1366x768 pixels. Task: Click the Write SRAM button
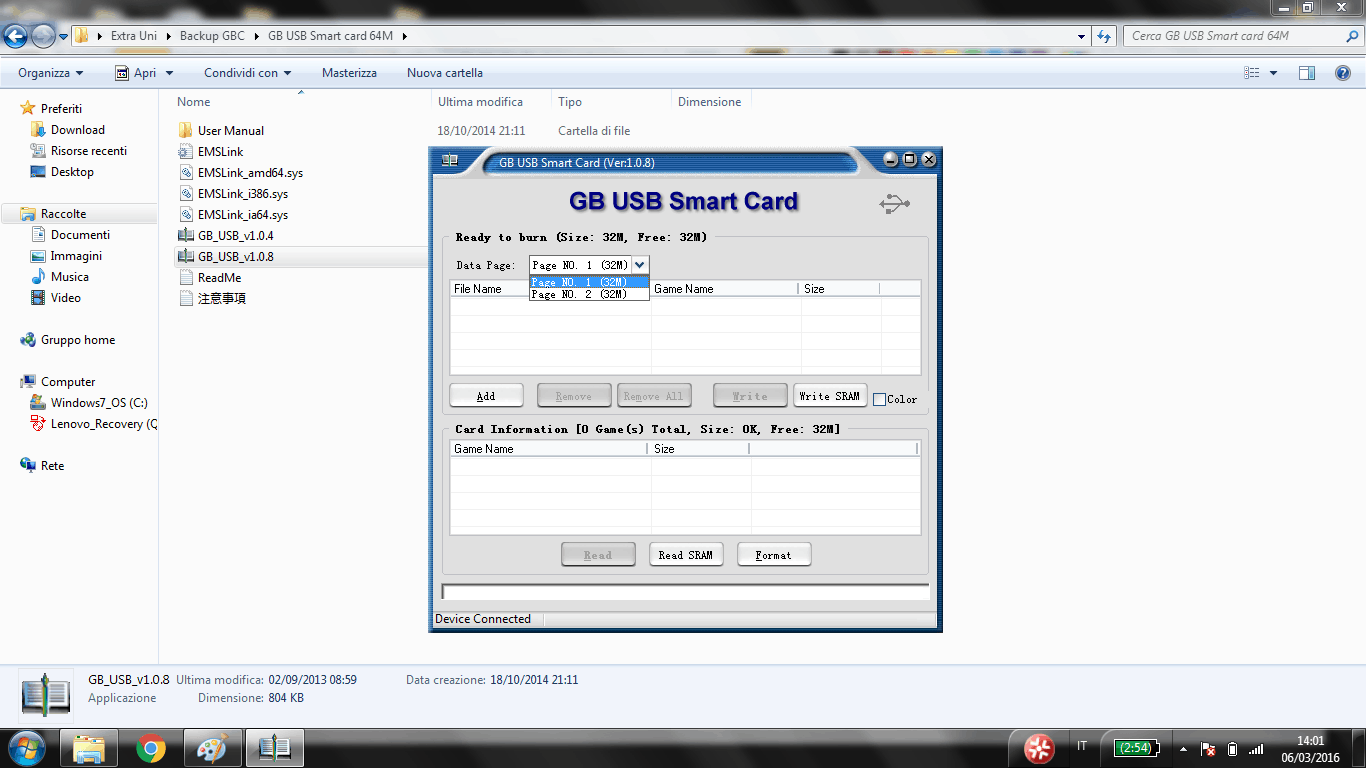coord(829,396)
